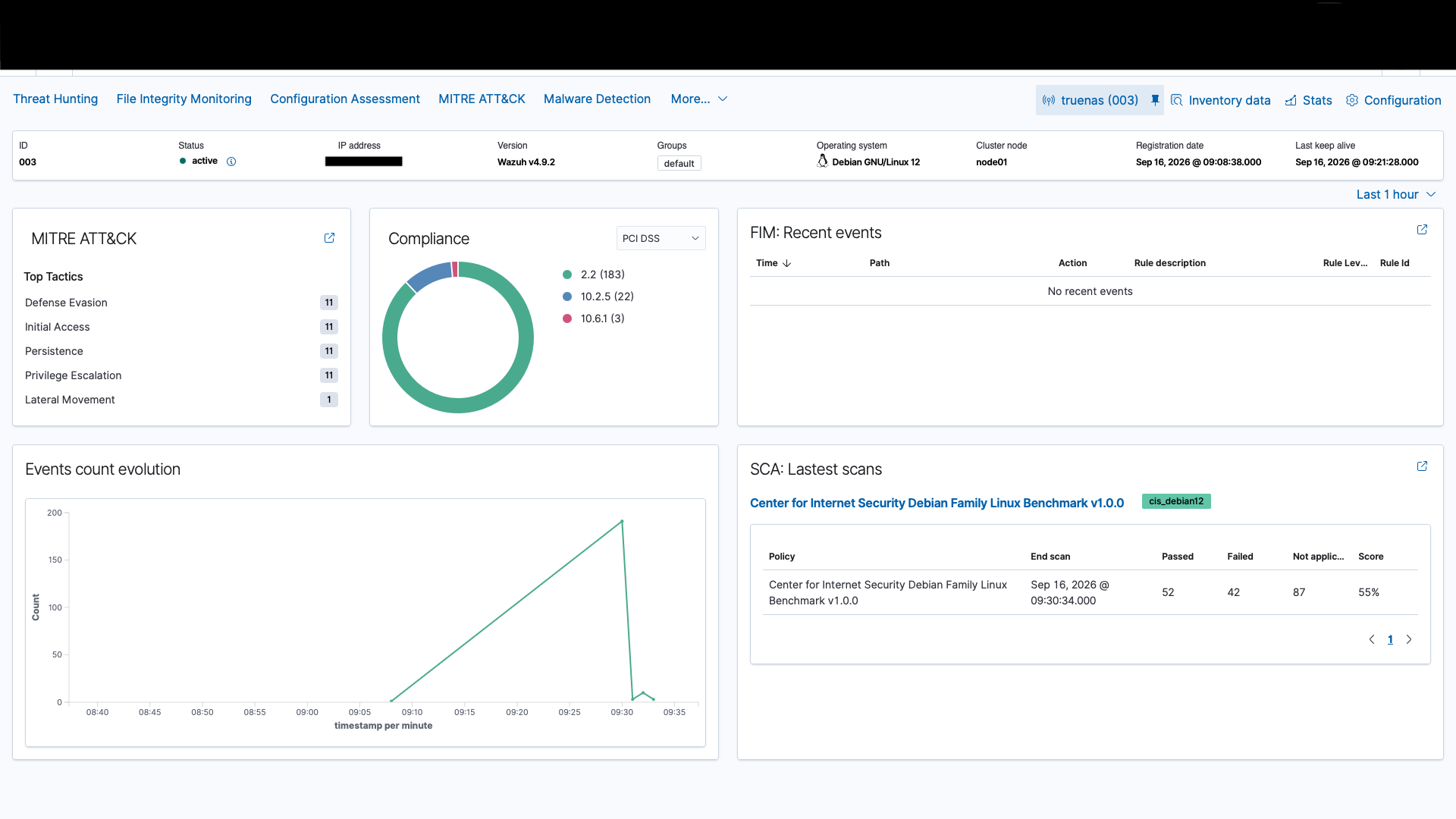Select Lateral Movement tactic row

[181, 400]
